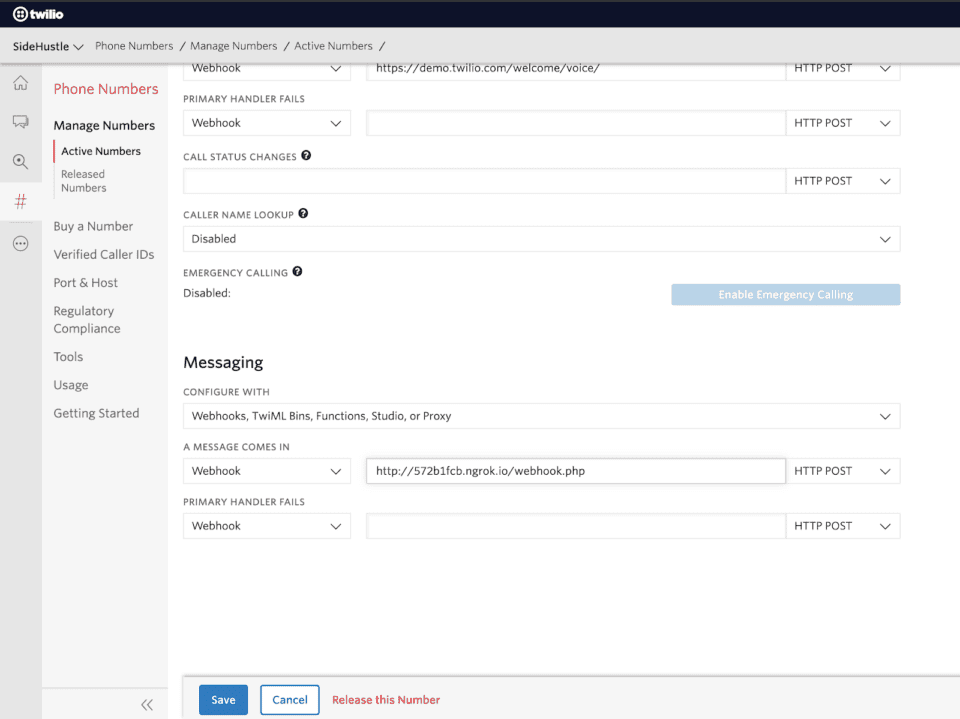
Task: Open voice Primary Handler Fails Webhook dropdown
Action: (267, 123)
